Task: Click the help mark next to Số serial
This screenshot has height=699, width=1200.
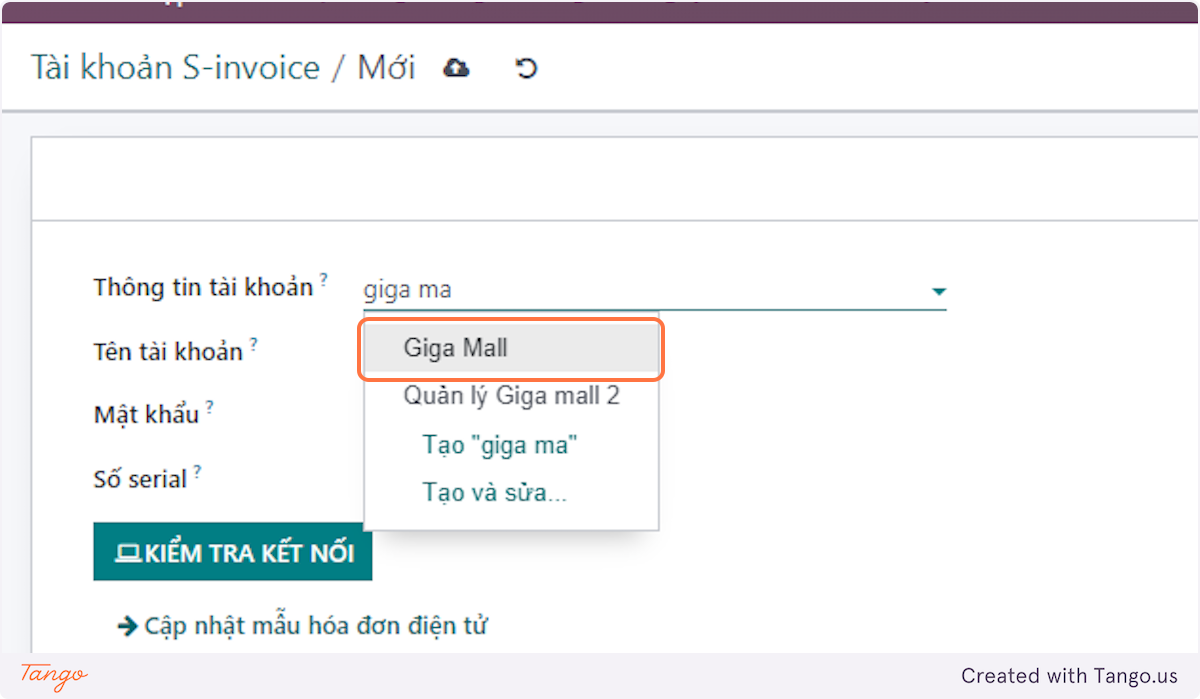Action: pos(198,472)
